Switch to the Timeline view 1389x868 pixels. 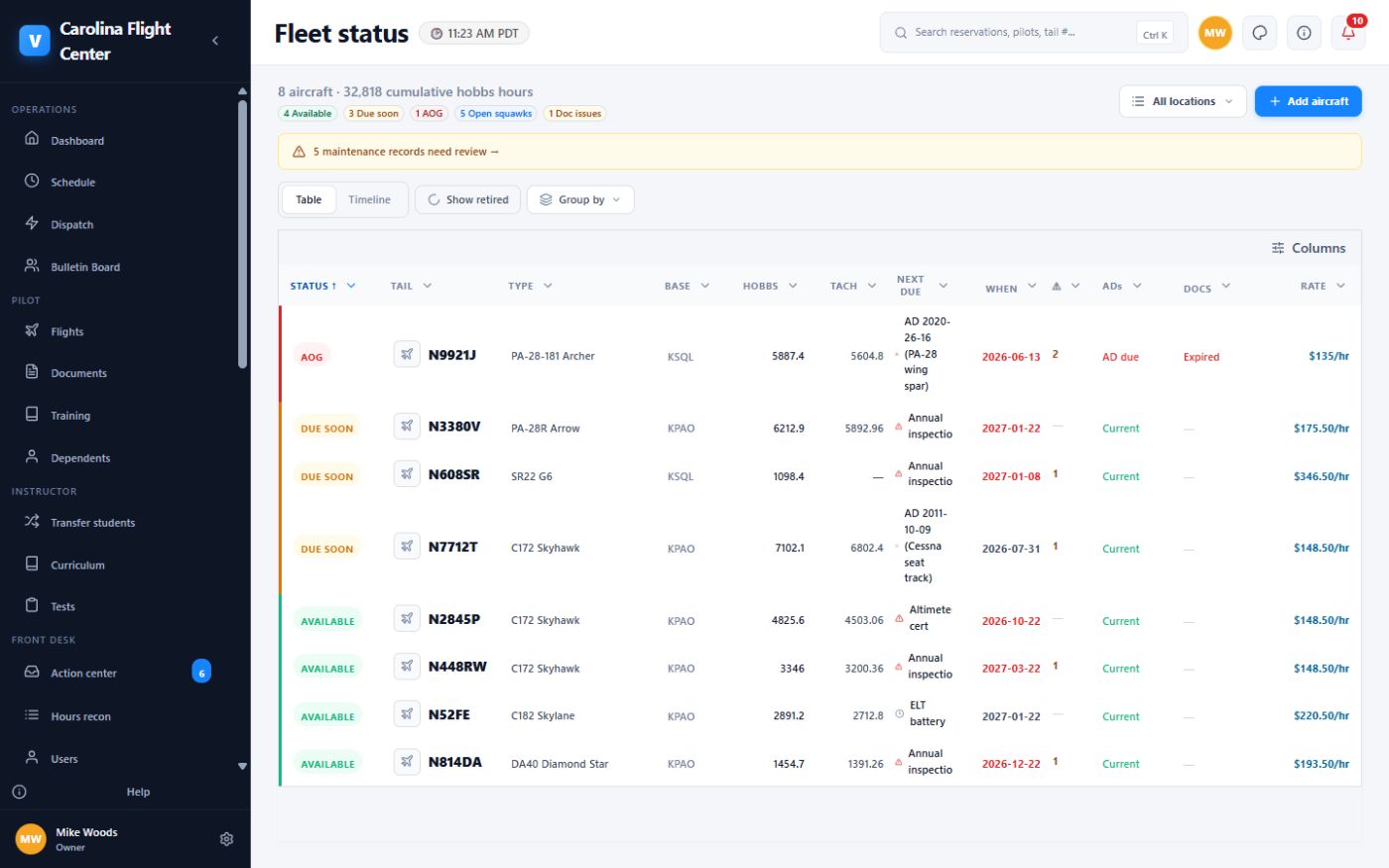(369, 199)
